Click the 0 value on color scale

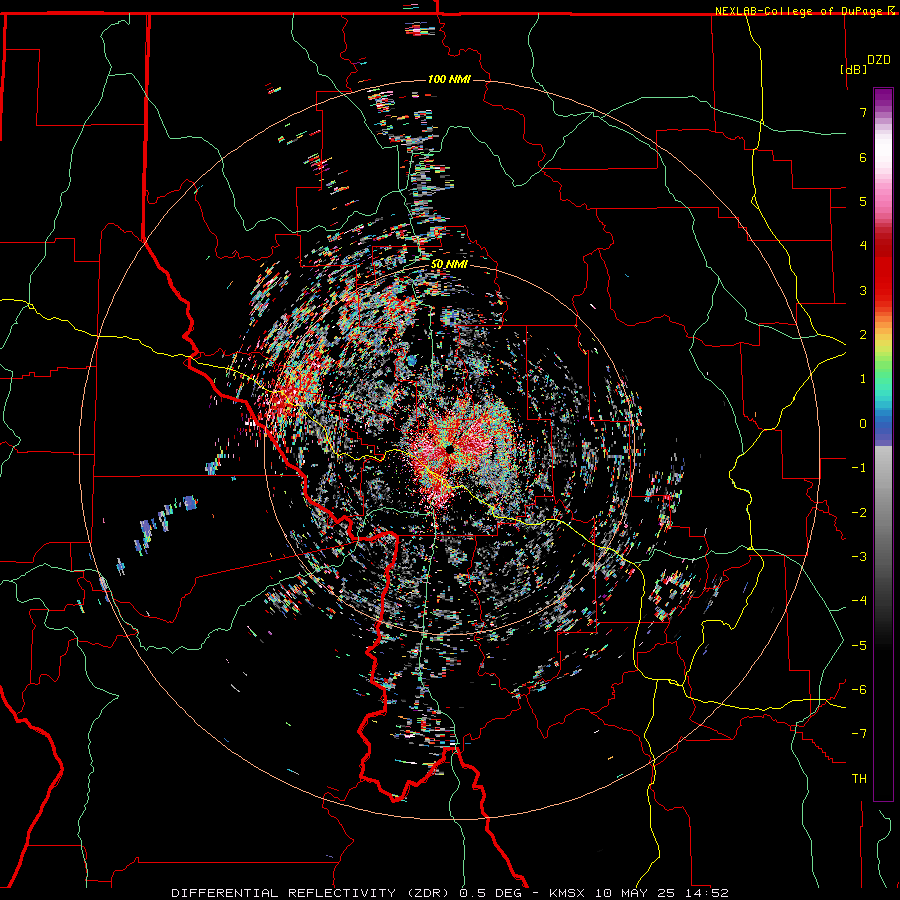click(863, 424)
